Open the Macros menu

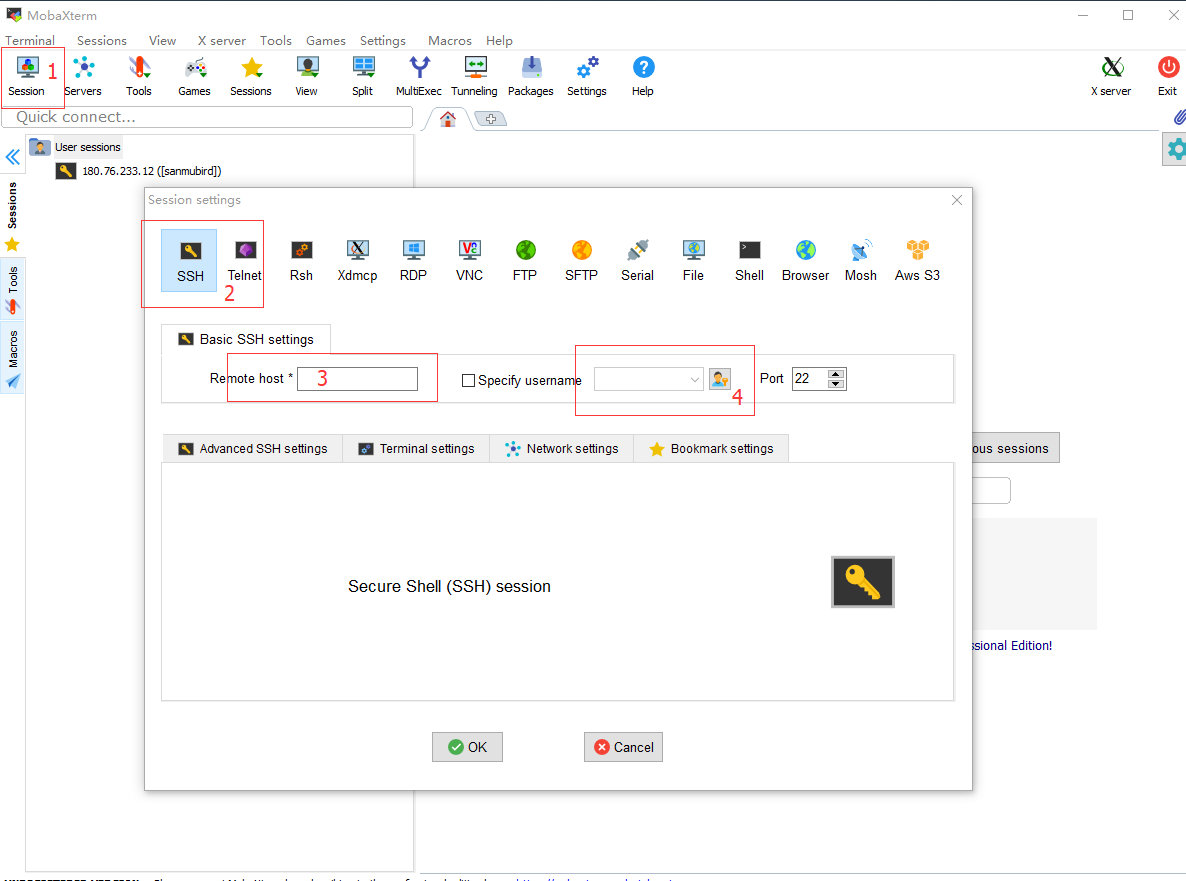(x=450, y=41)
